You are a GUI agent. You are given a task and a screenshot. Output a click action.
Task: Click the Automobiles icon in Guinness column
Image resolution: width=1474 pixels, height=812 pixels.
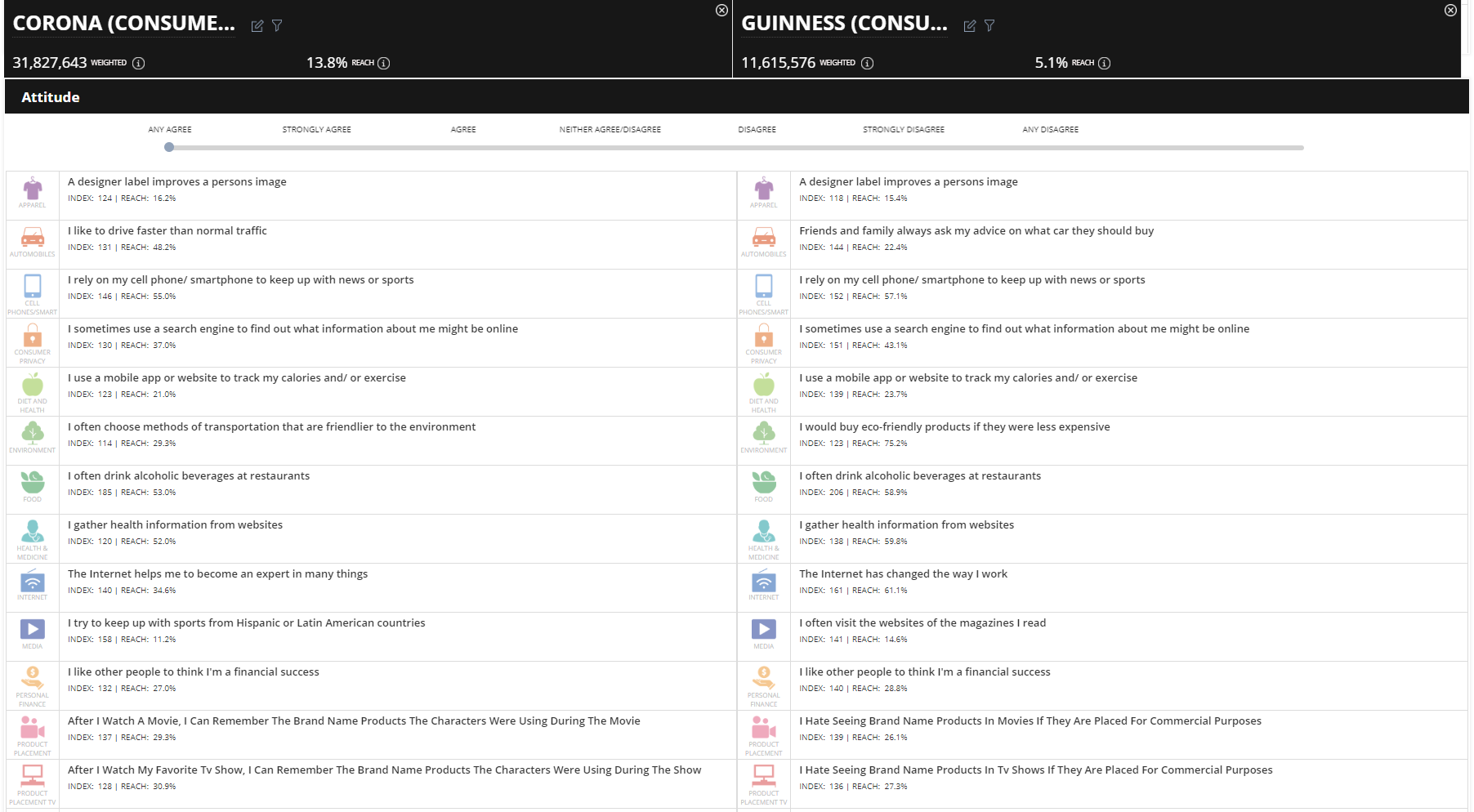[x=764, y=238]
